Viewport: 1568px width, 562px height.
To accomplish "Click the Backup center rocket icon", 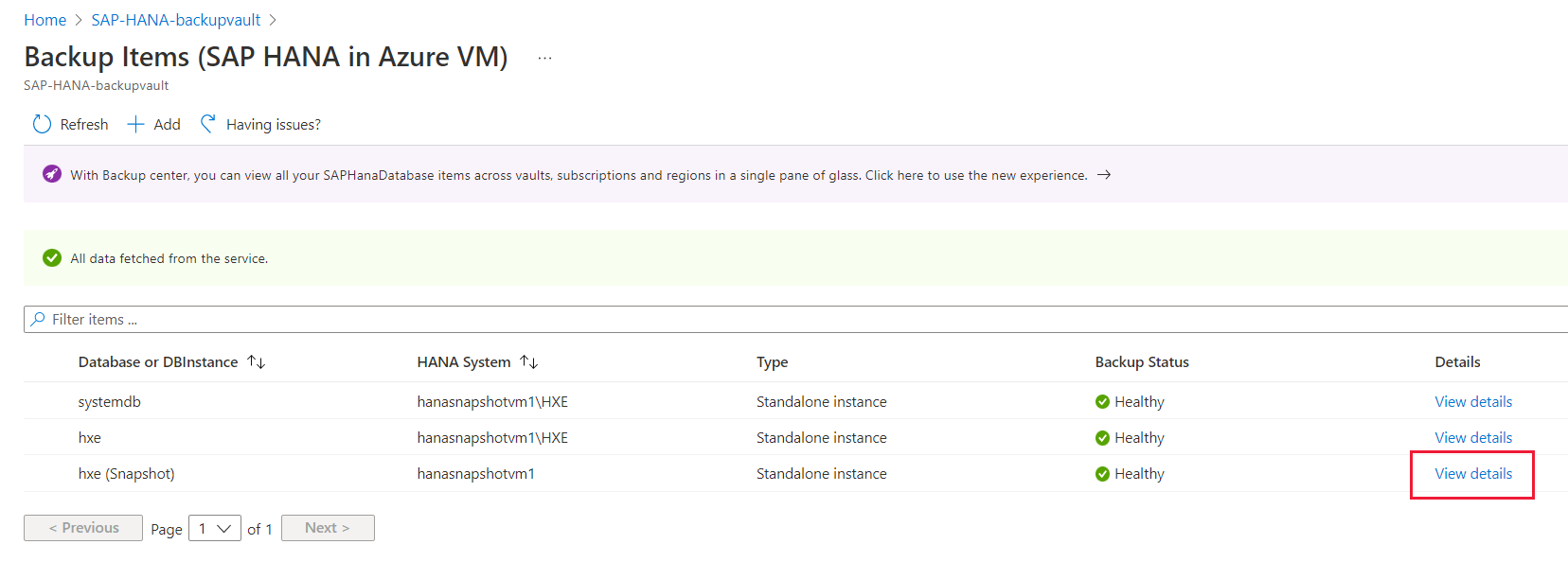I will click(x=52, y=174).
